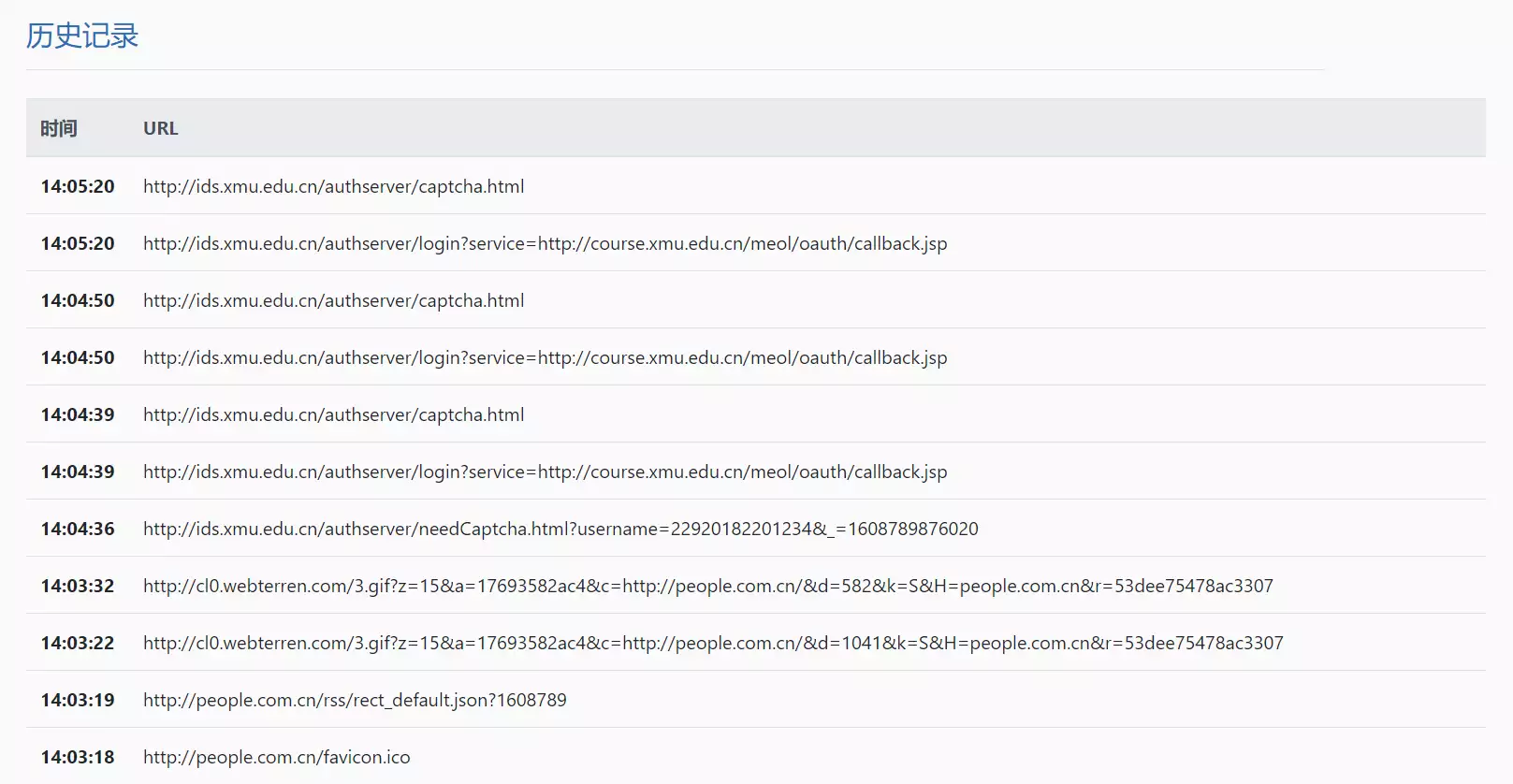Open the needCaptcha.html username URL
This screenshot has width=1513, height=784.
tap(560, 529)
